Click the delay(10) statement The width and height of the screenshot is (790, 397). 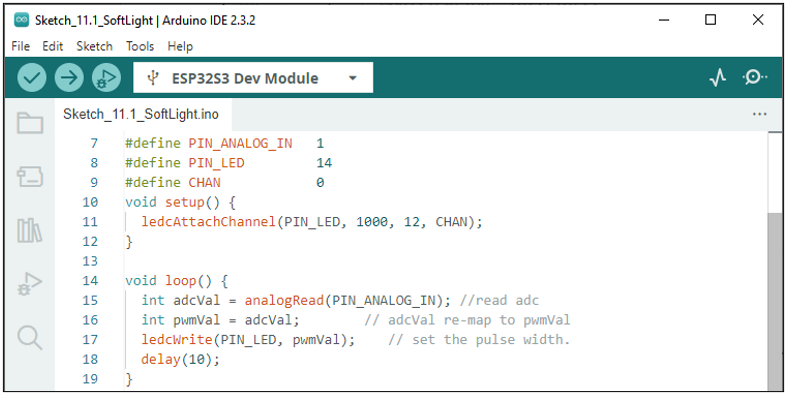coord(180,360)
